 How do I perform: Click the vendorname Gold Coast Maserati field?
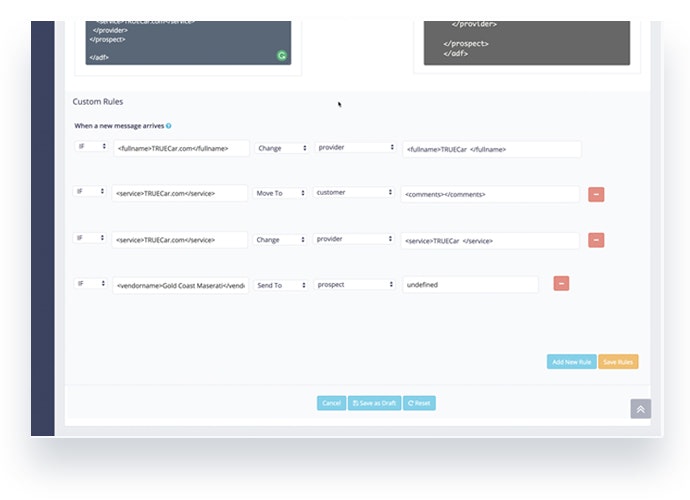click(x=180, y=286)
